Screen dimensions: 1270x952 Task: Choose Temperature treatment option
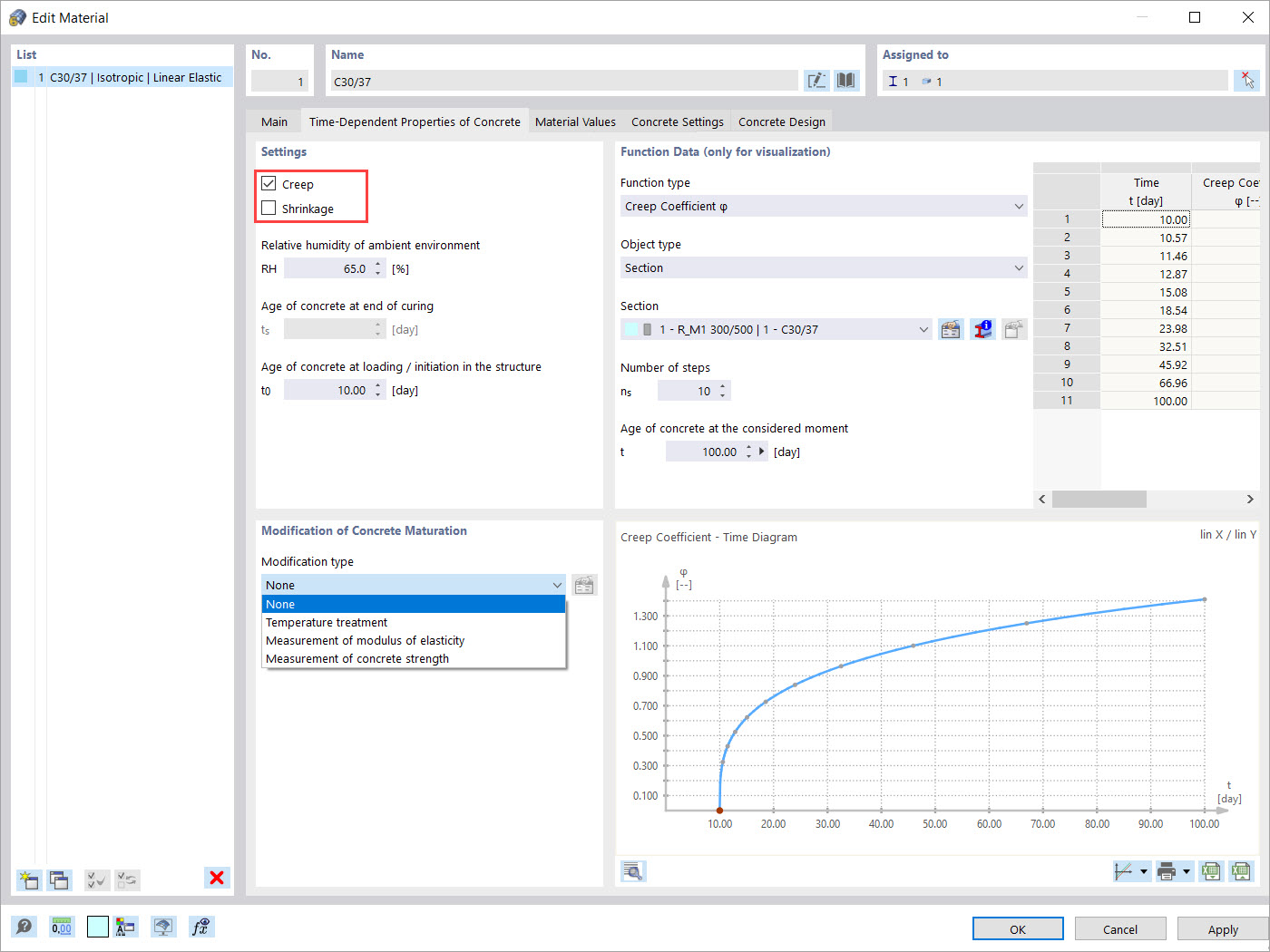[x=414, y=622]
